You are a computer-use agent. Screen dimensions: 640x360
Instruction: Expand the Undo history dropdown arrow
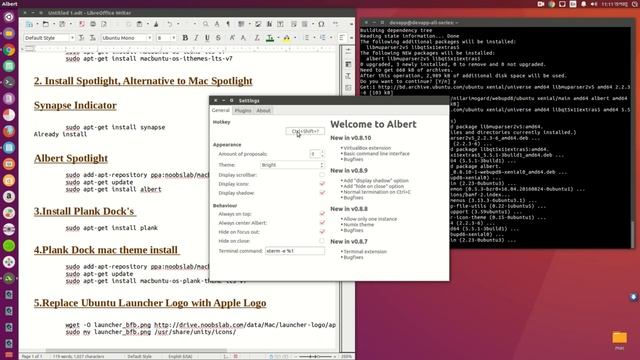coord(178,24)
